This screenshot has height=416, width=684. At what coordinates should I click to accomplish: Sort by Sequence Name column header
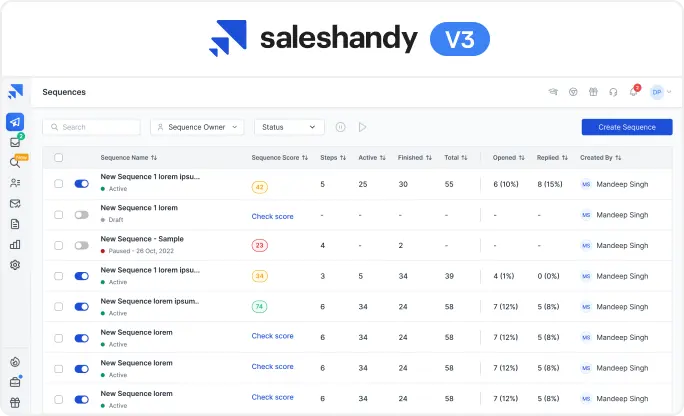click(129, 158)
